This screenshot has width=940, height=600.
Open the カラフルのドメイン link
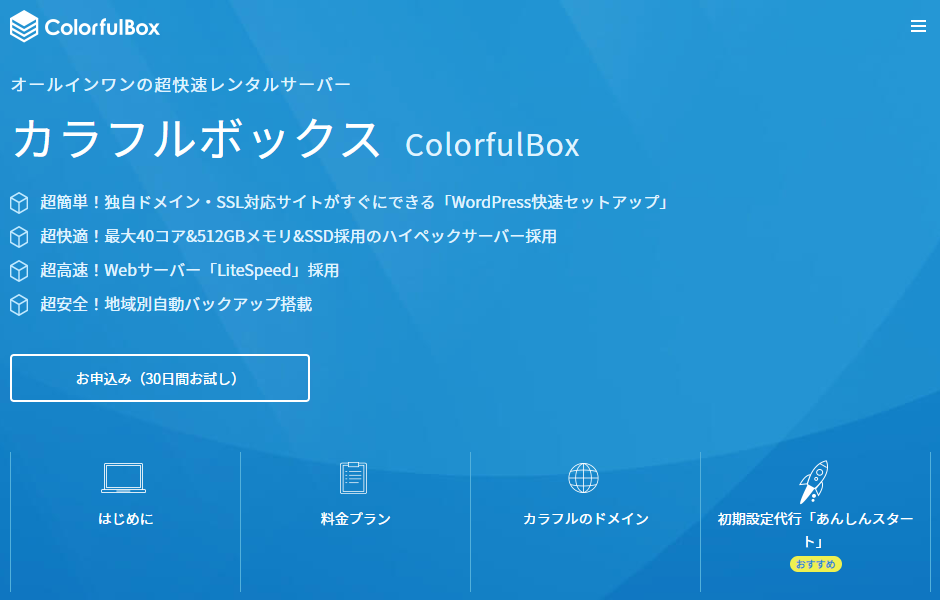coord(586,518)
